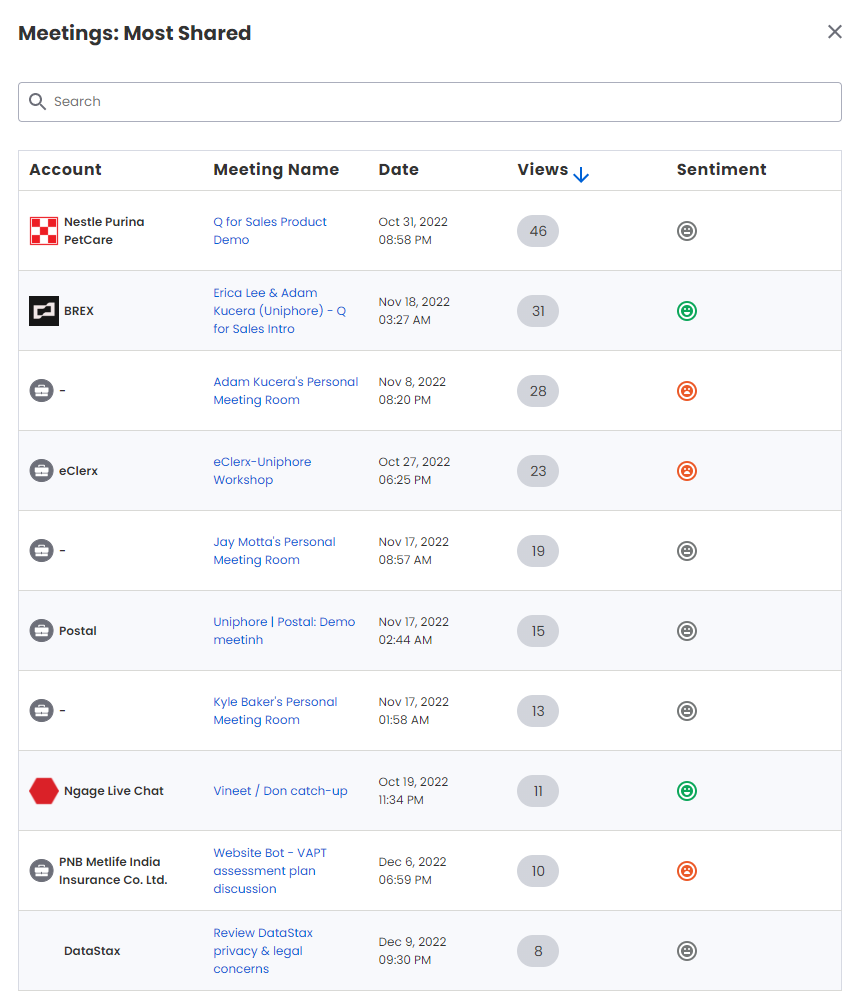Viewport: 857px width, 1005px height.
Task: Click the Dec 9, 2022 09:30 PM date
Action: pyautogui.click(x=412, y=951)
